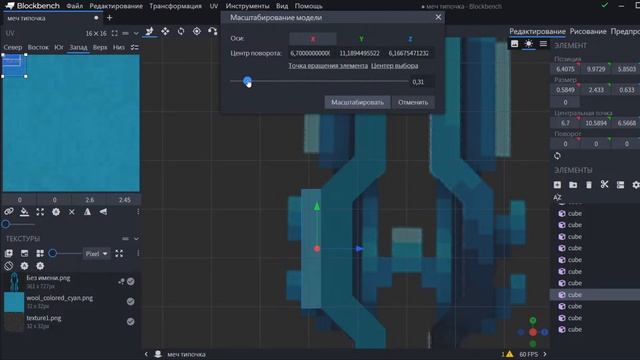640x360 pixels.
Task: Switch to the Рисование mode tab
Action: (x=588, y=31)
